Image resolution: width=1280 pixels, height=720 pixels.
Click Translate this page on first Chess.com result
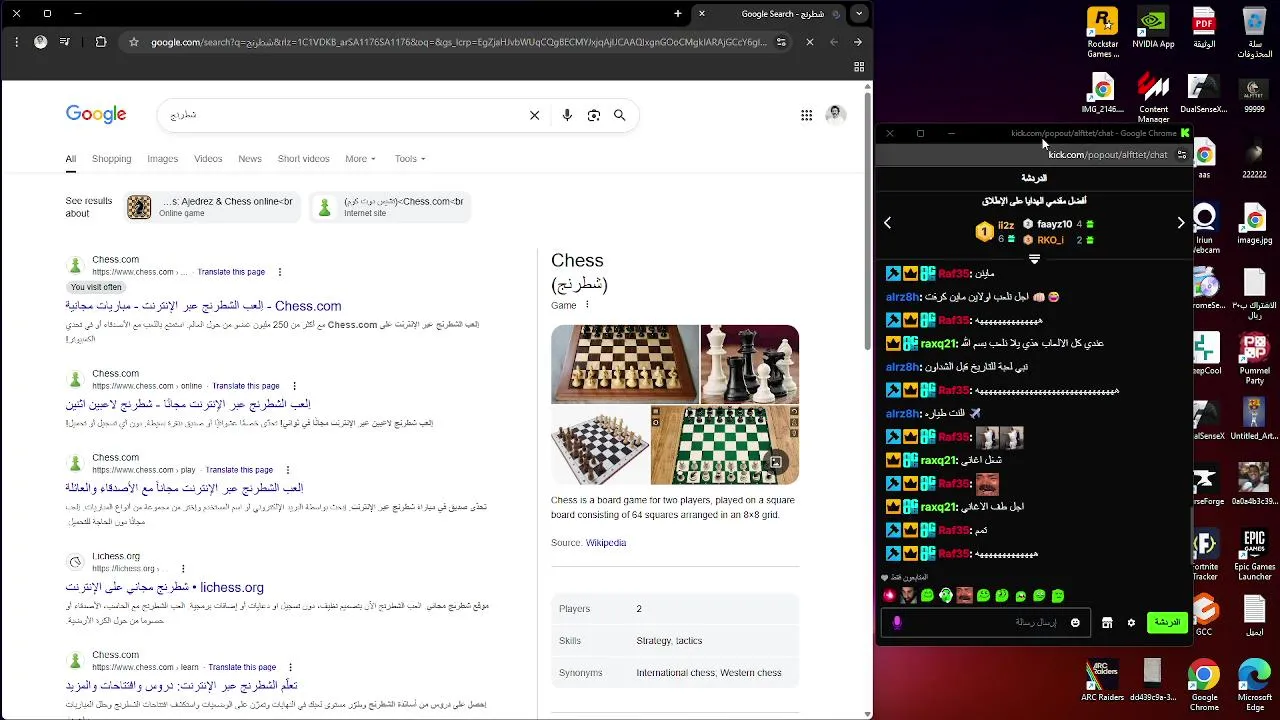coord(231,272)
